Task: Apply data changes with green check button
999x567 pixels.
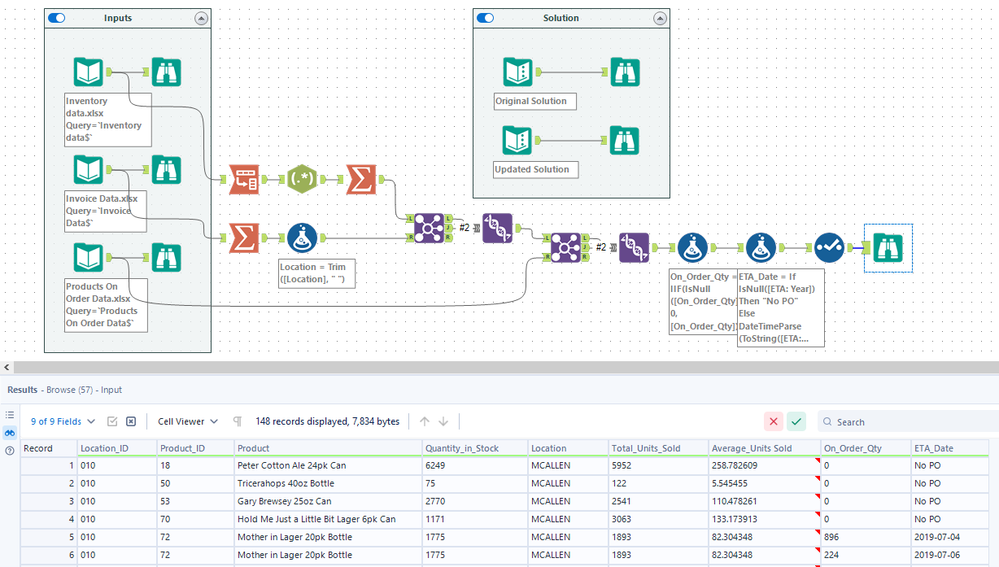Action: click(796, 421)
